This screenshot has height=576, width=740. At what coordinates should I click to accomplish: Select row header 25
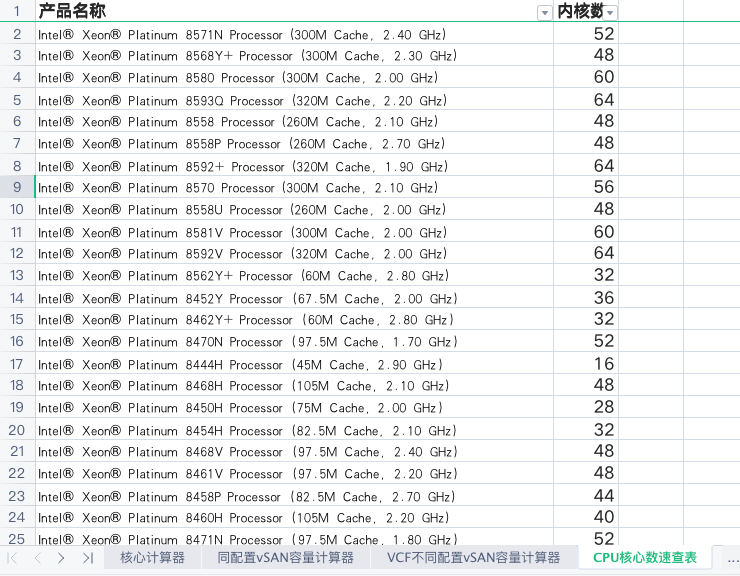pyautogui.click(x=17, y=539)
